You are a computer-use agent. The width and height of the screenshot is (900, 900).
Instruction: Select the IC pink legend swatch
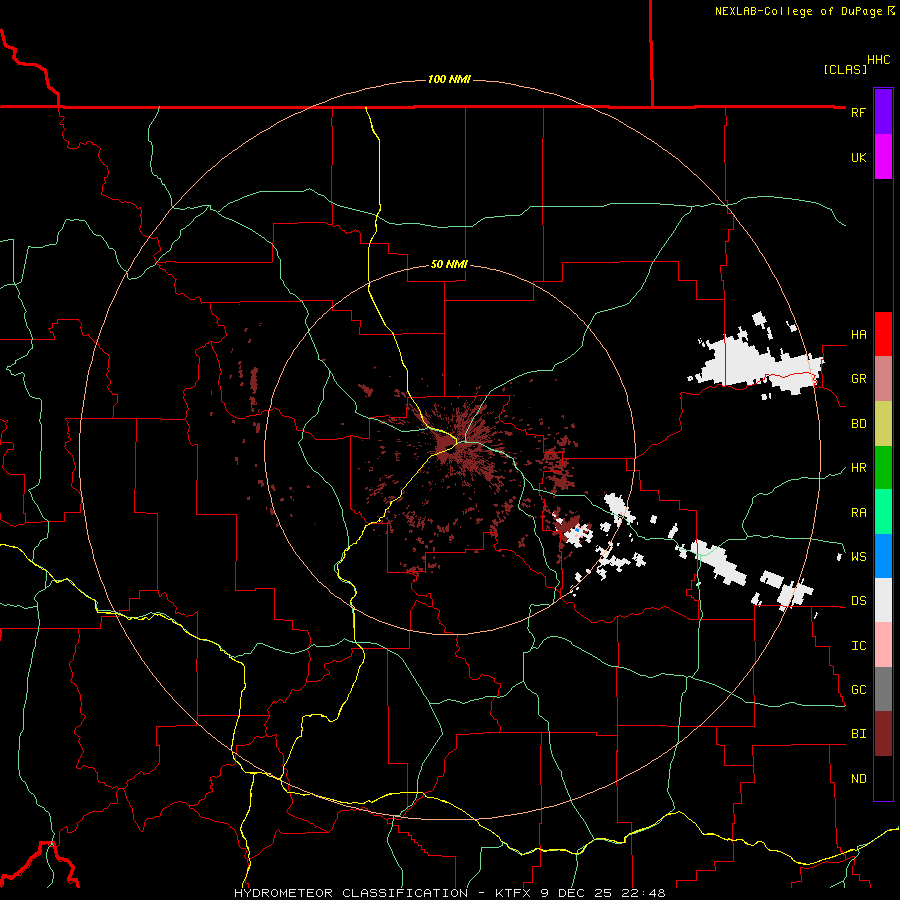point(883,645)
